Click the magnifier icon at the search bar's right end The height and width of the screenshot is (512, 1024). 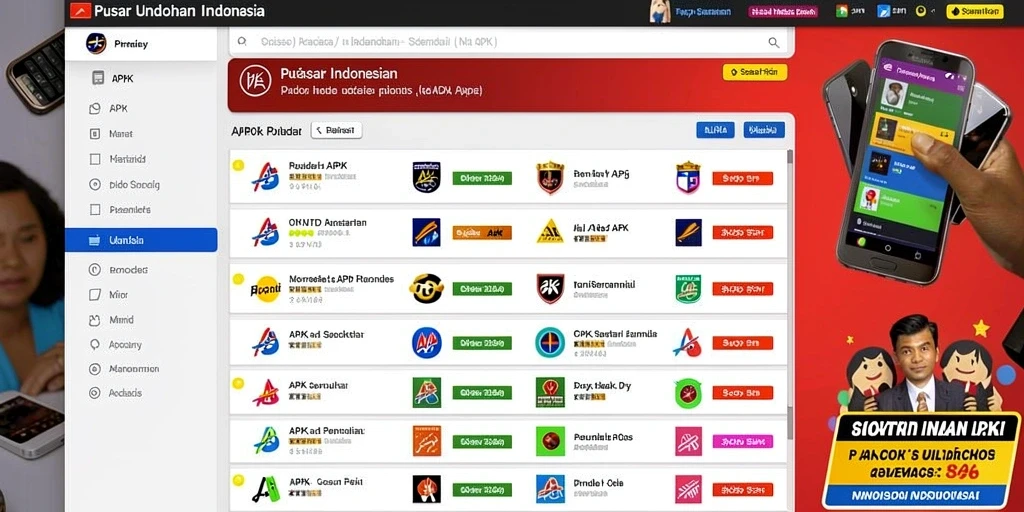[x=773, y=42]
